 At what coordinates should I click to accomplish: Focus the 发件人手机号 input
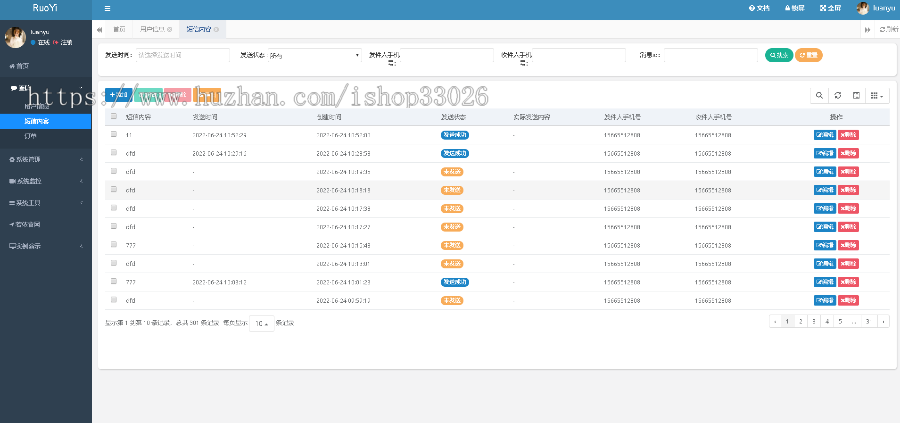click(x=447, y=55)
